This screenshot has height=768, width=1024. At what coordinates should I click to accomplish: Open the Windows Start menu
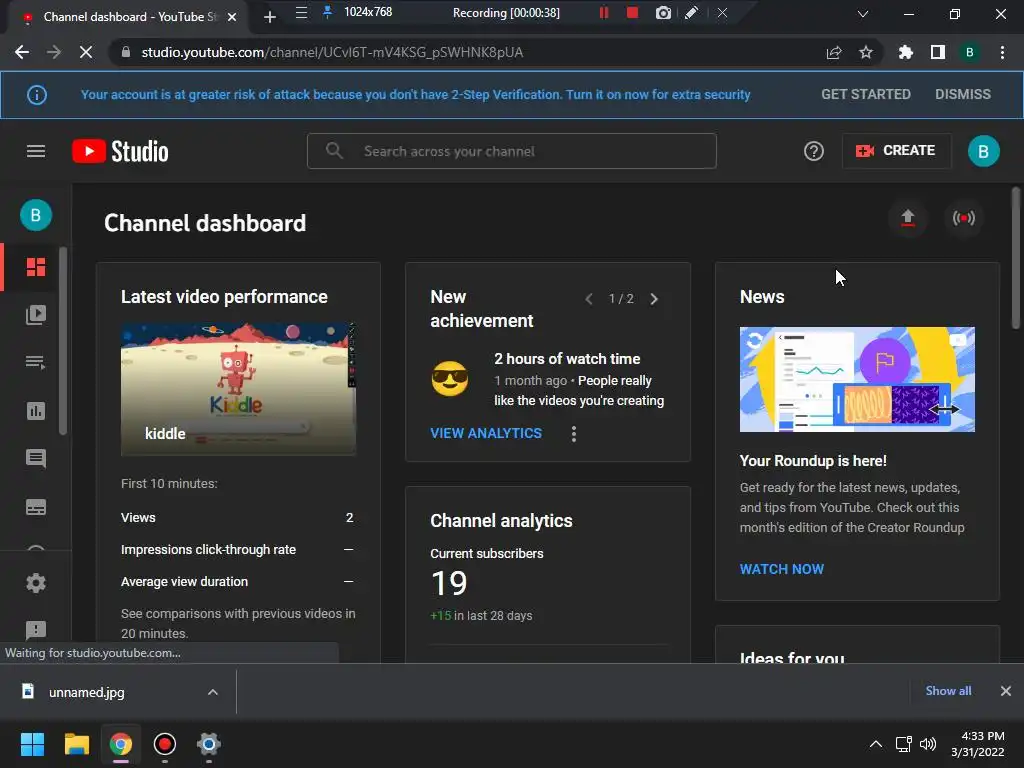[32, 744]
